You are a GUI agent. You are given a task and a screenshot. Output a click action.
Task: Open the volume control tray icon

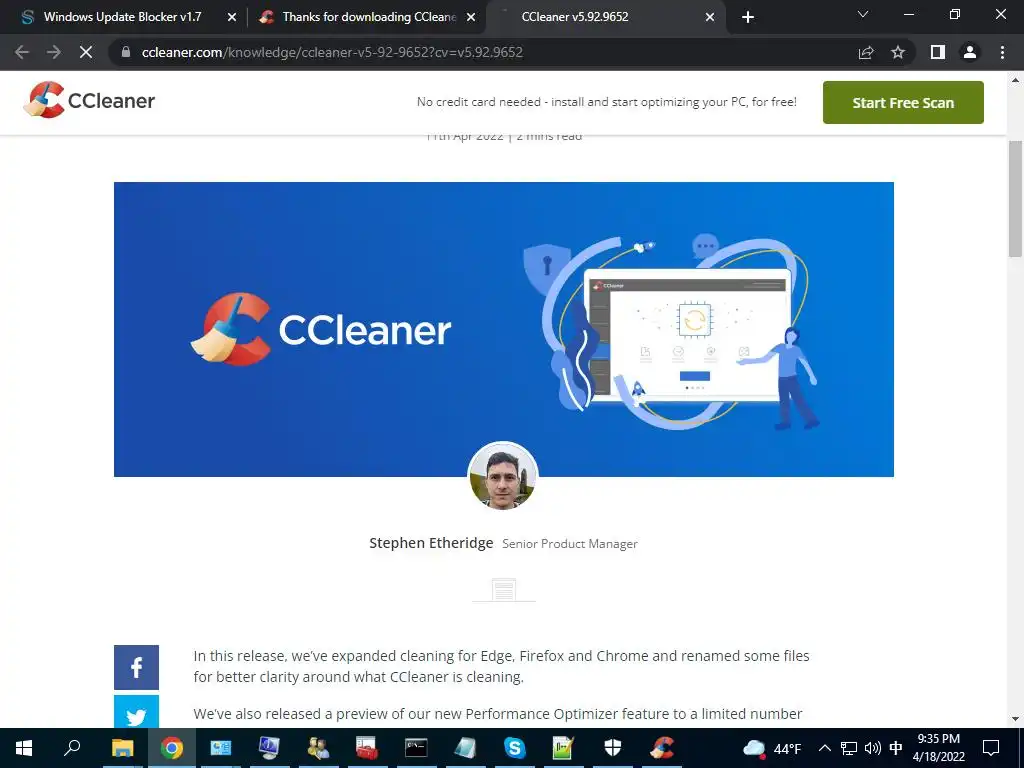tap(872, 748)
